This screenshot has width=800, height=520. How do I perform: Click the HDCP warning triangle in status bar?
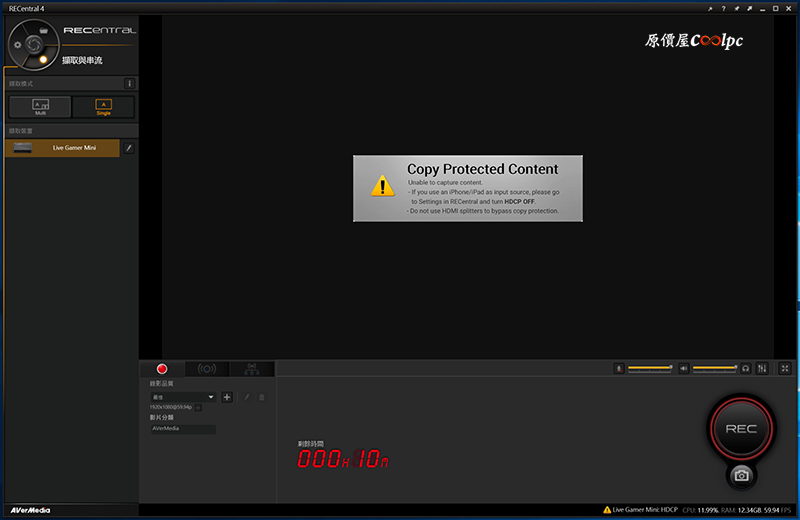(x=607, y=510)
